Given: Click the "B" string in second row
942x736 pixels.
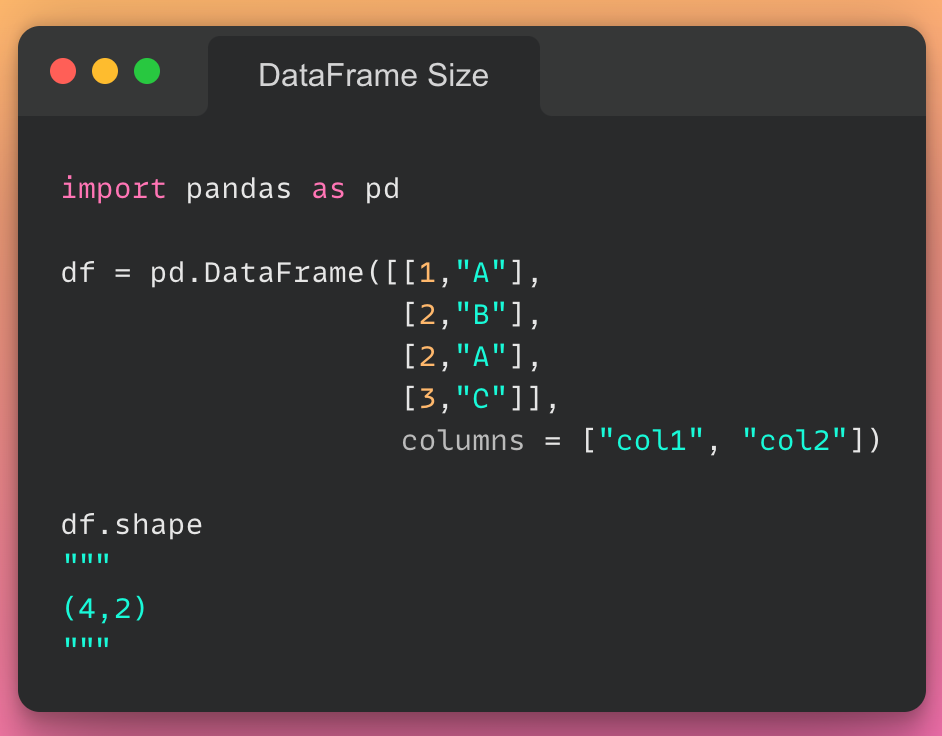Looking at the screenshot, I should click(481, 314).
